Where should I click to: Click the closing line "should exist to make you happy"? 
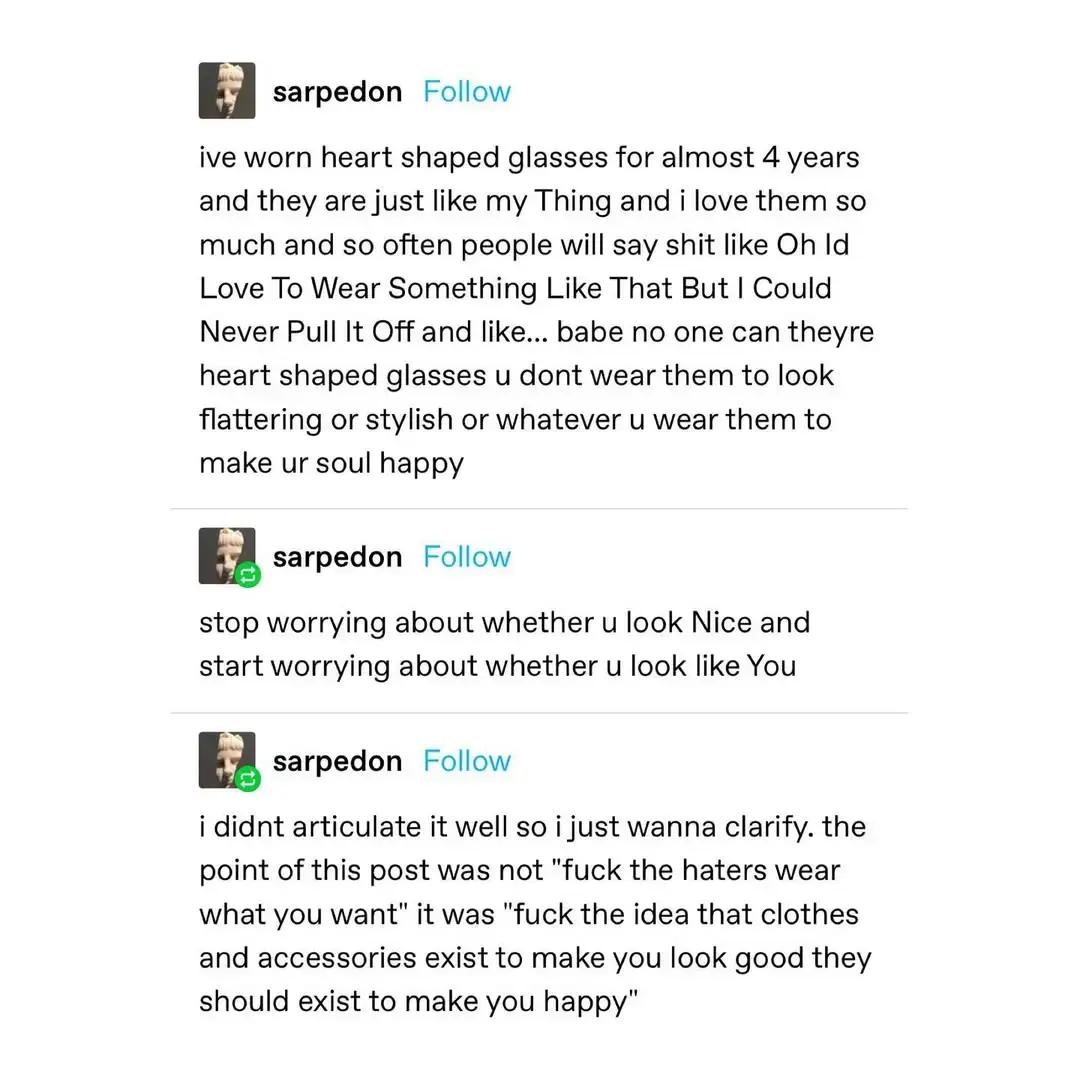tap(418, 1001)
